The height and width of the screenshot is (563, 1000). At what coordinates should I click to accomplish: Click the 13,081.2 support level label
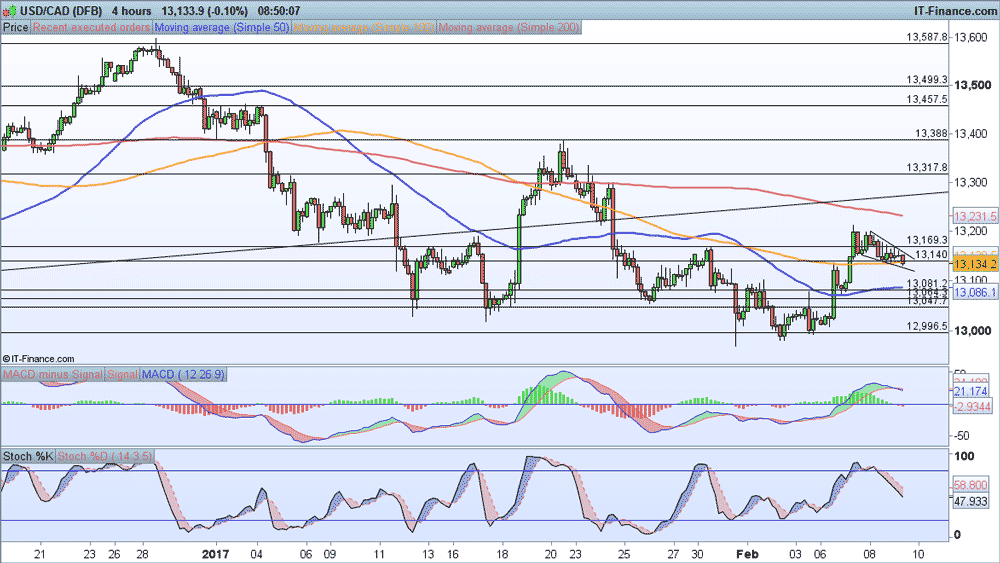927,283
